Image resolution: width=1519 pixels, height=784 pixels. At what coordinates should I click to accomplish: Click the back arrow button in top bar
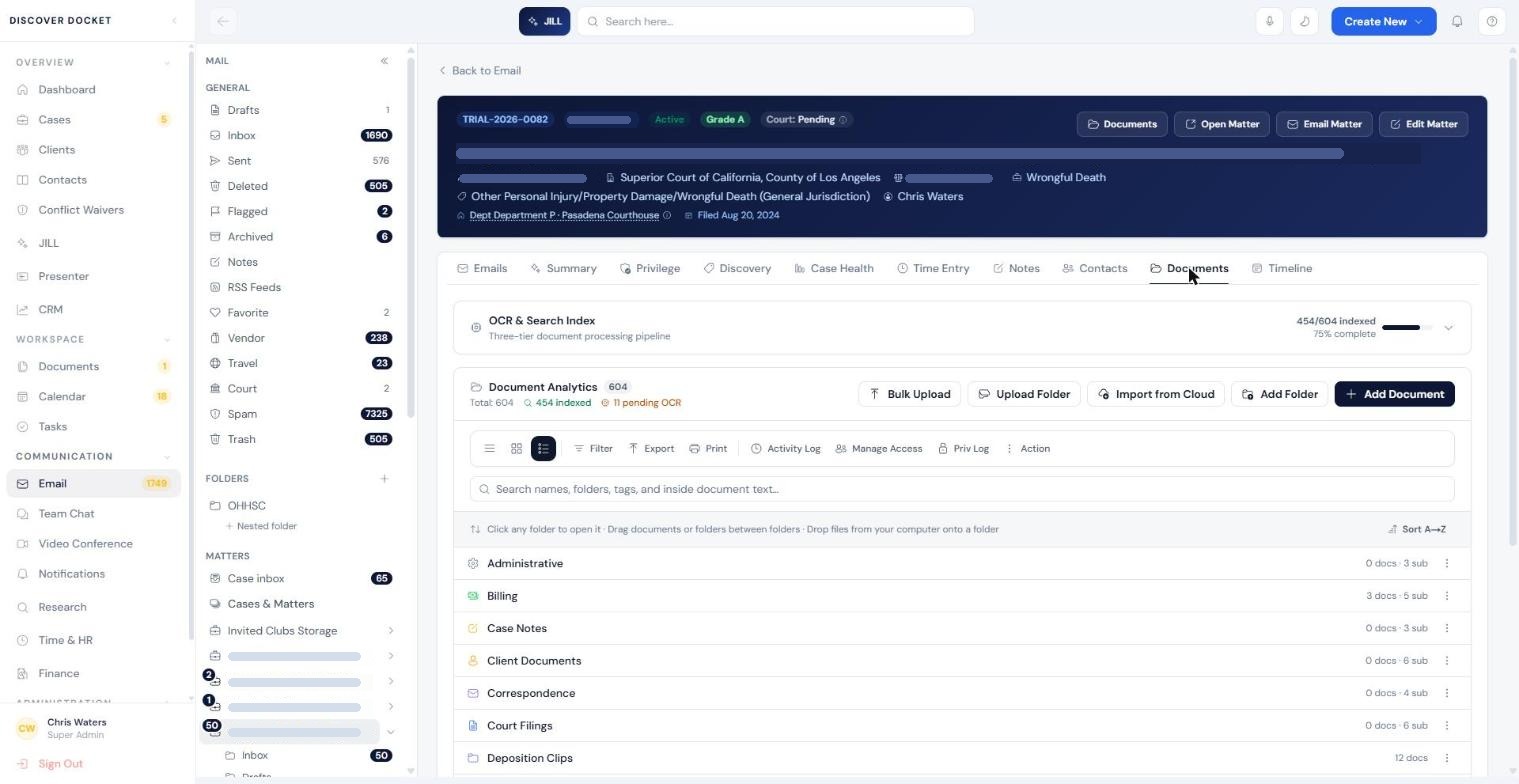(223, 21)
